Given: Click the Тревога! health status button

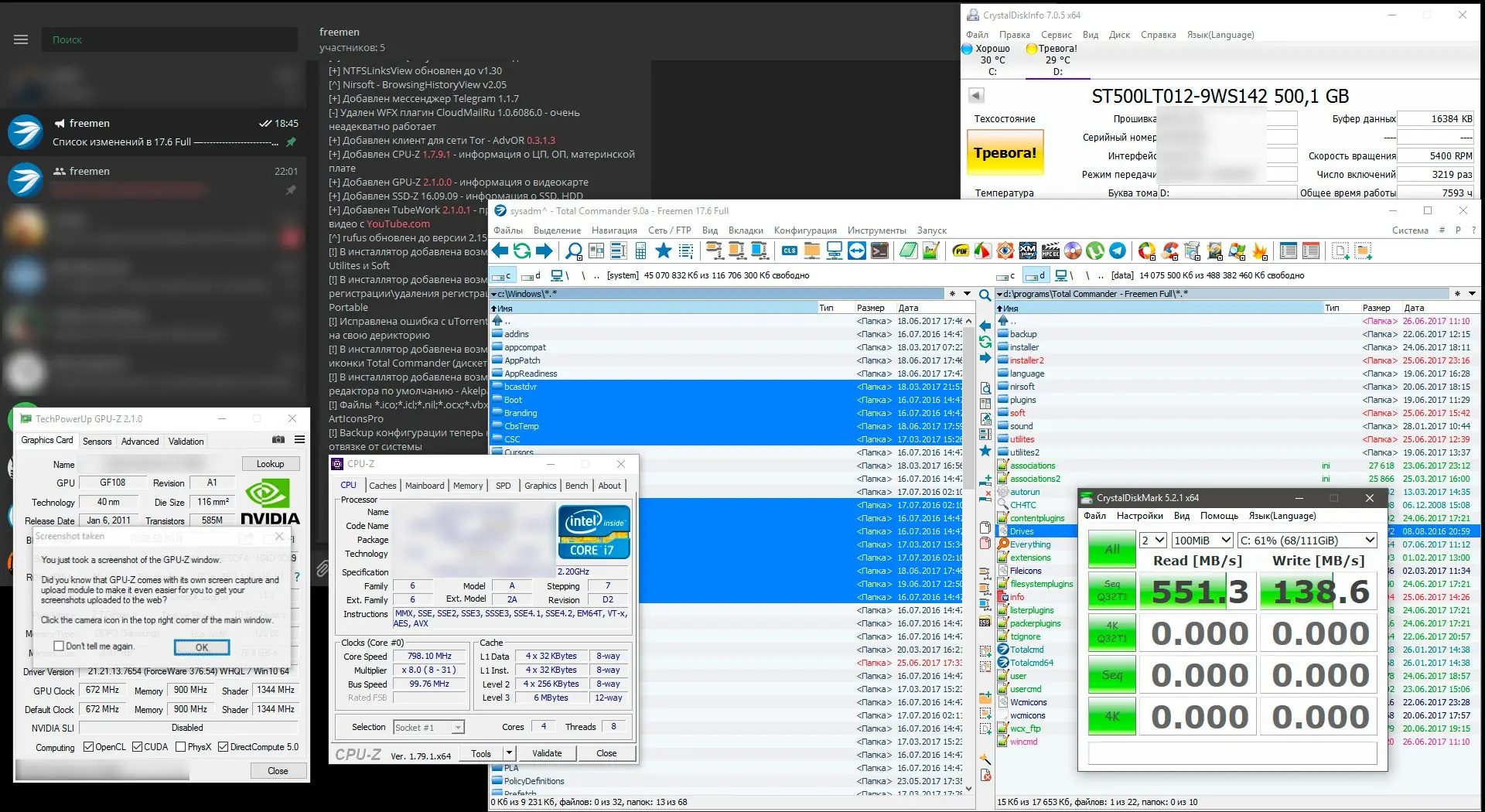Looking at the screenshot, I should pos(1005,153).
